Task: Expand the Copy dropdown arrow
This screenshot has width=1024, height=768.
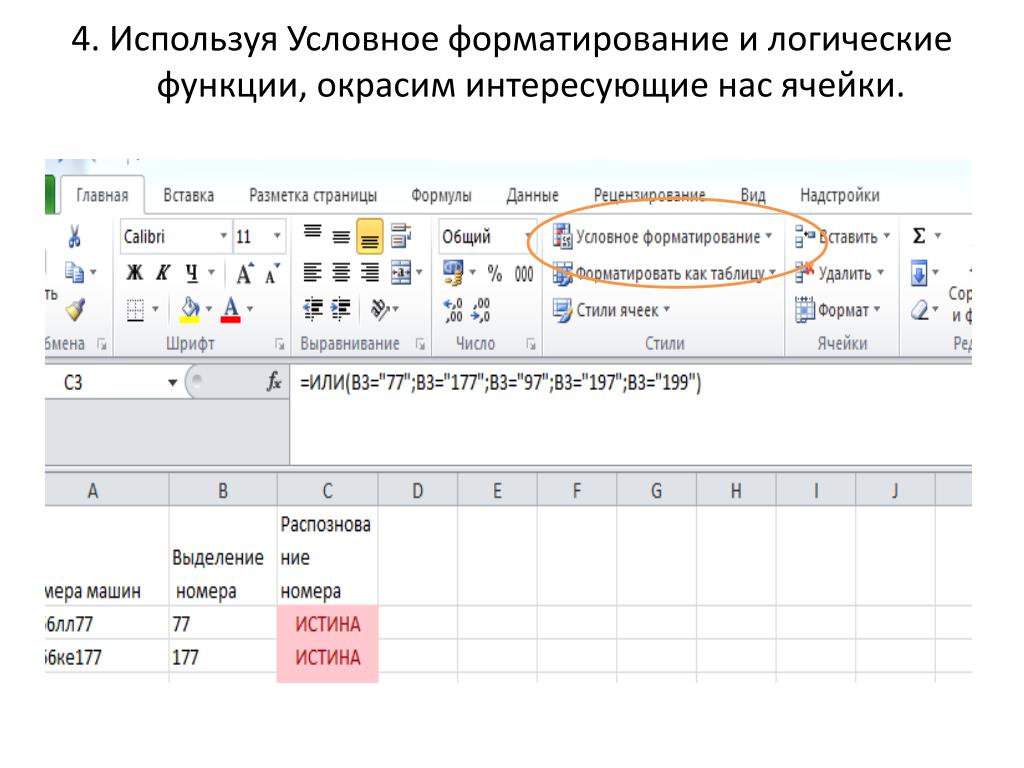Action: coord(93,272)
